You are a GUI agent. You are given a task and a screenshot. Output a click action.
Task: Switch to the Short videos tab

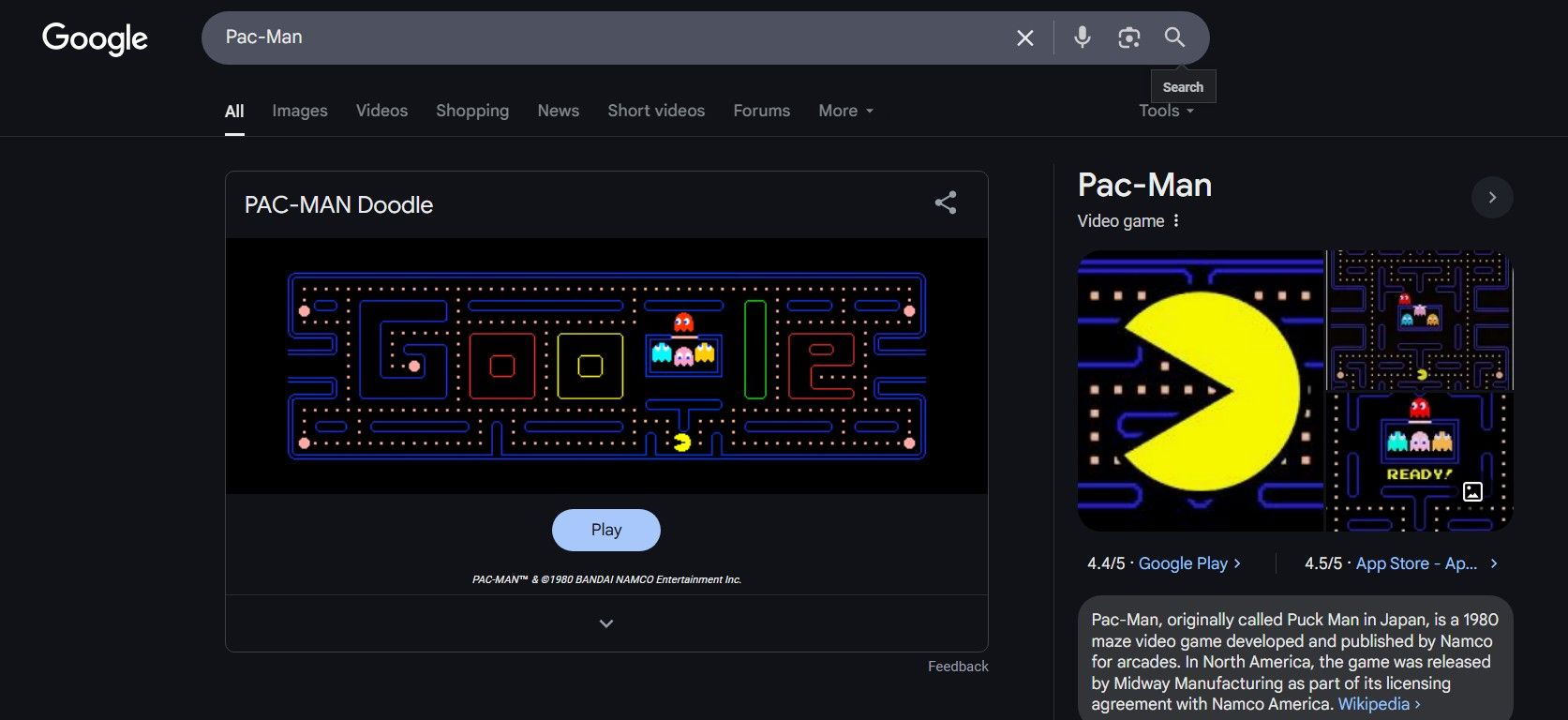pyautogui.click(x=656, y=111)
